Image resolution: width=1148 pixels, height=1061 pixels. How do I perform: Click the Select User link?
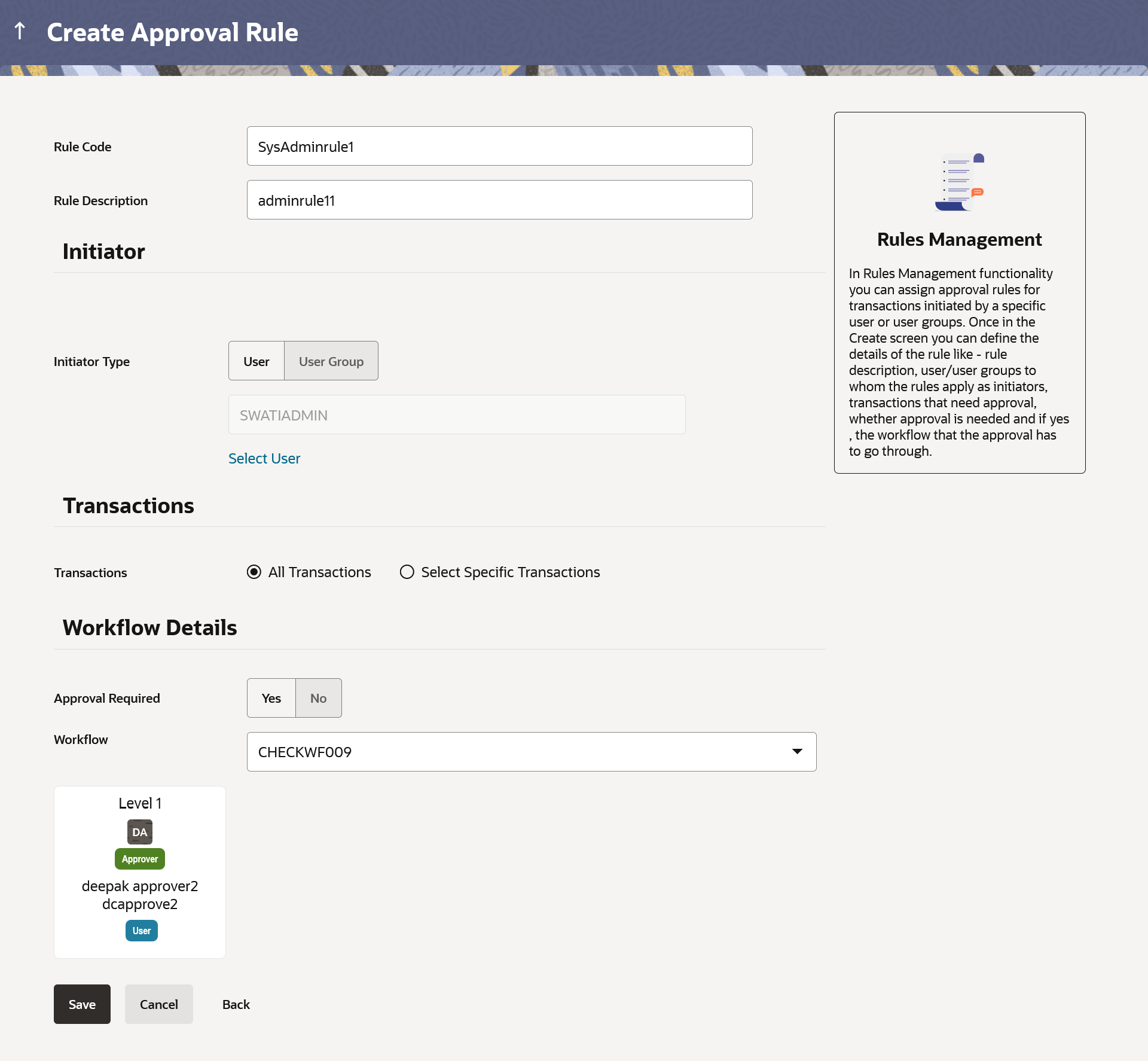click(x=264, y=459)
